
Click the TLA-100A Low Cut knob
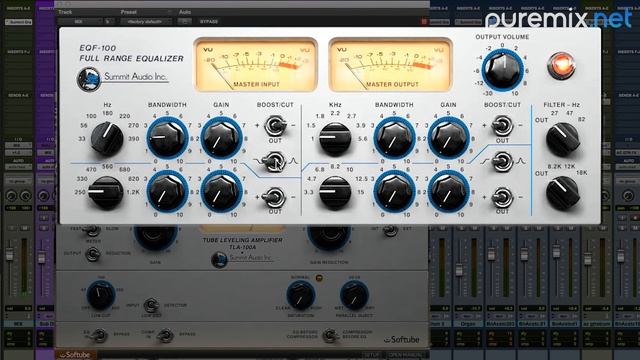coord(101,295)
